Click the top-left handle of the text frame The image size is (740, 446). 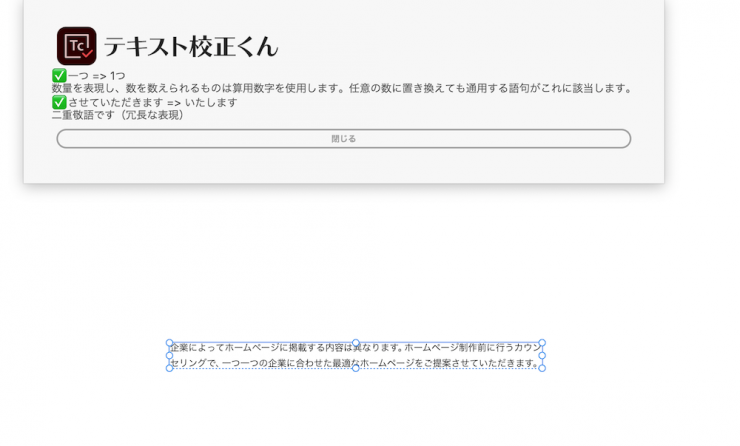(x=169, y=343)
